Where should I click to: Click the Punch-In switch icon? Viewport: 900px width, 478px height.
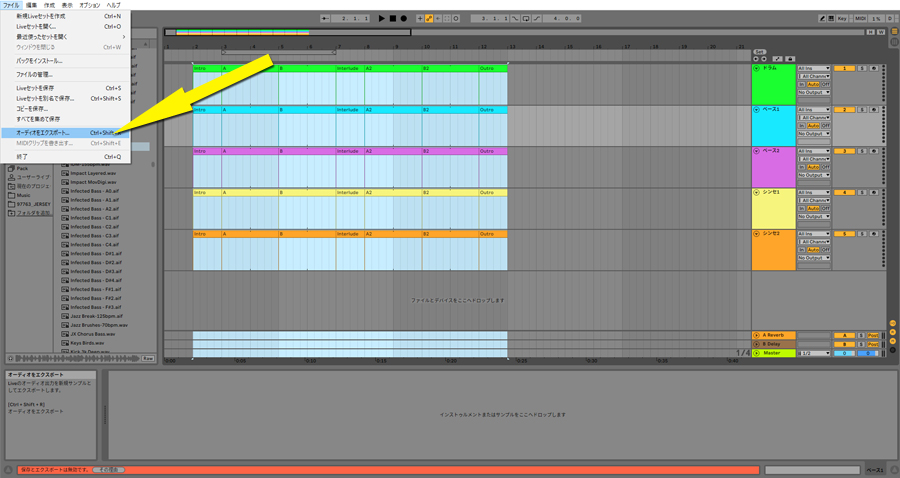(515, 18)
